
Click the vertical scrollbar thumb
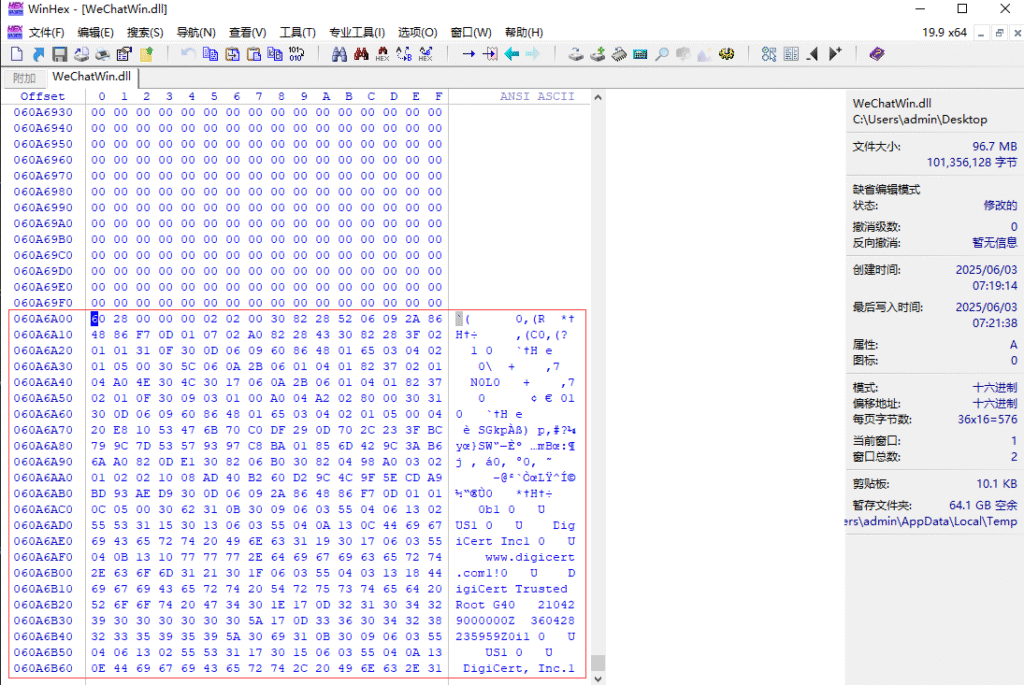598,662
